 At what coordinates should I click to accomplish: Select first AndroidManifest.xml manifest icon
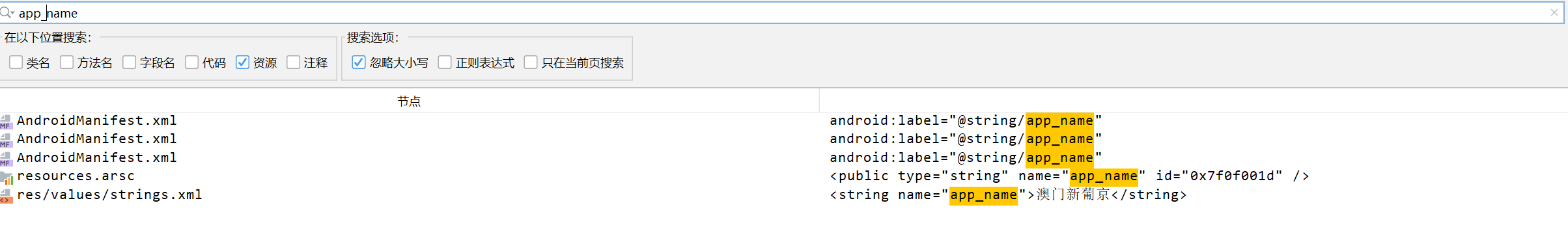[6, 122]
